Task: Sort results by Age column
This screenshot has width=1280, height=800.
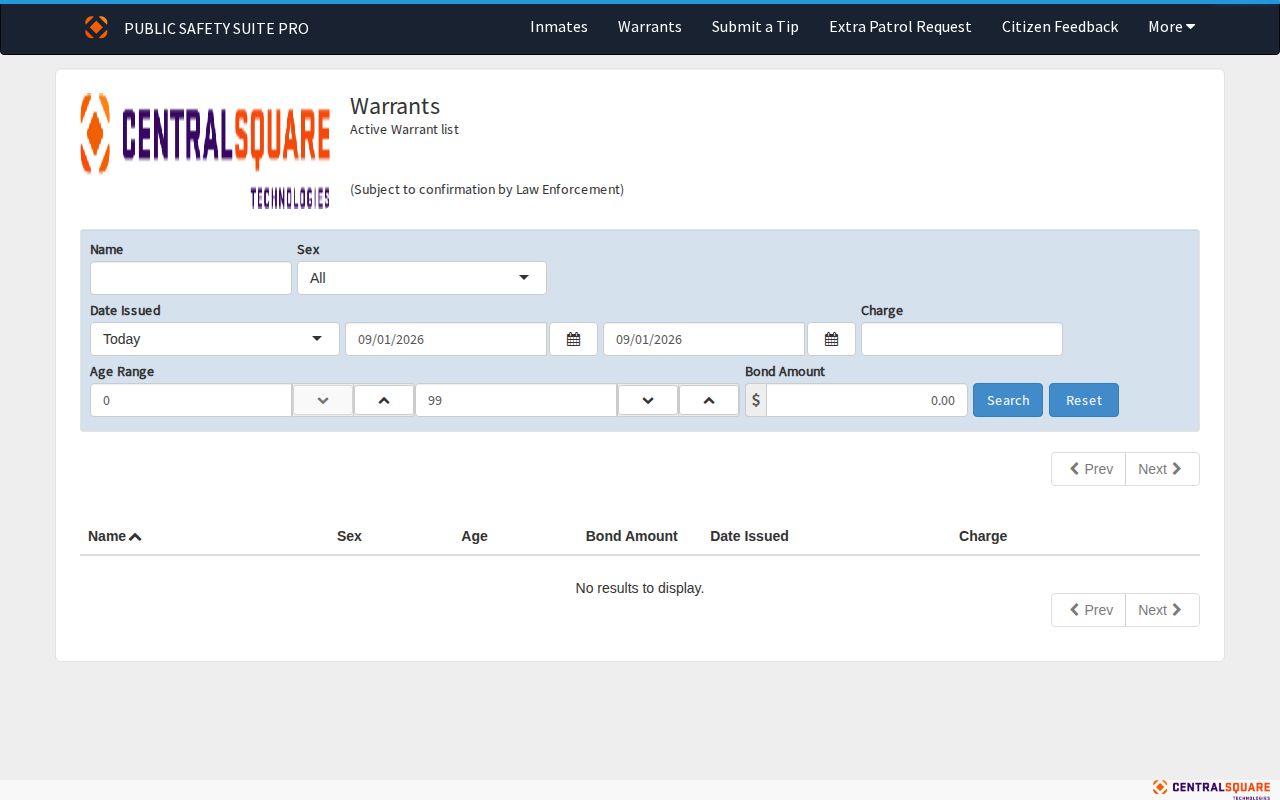Action: [474, 536]
